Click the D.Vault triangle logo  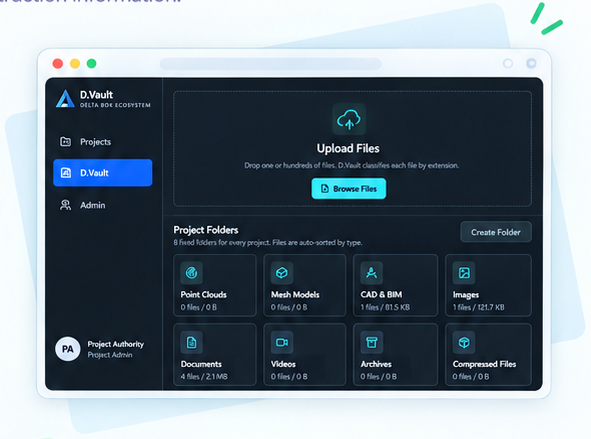pos(65,99)
